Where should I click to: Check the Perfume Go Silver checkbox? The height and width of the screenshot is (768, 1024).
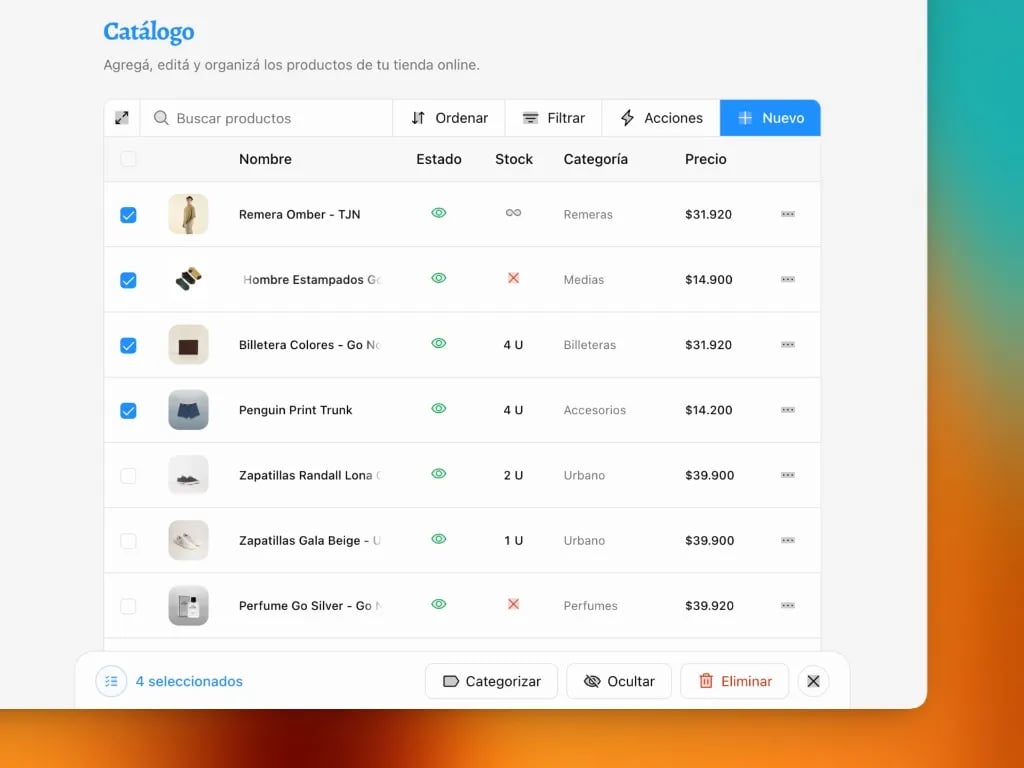click(128, 606)
